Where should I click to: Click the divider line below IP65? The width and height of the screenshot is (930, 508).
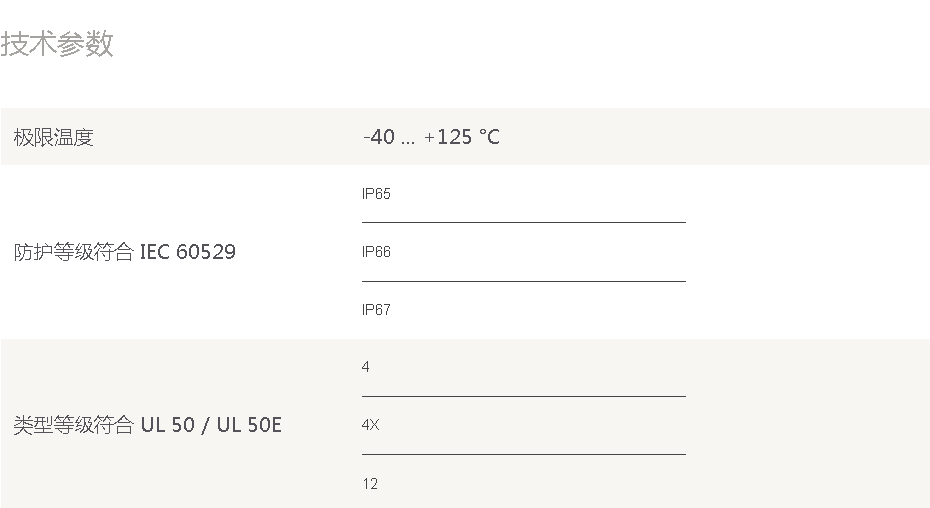click(x=523, y=222)
